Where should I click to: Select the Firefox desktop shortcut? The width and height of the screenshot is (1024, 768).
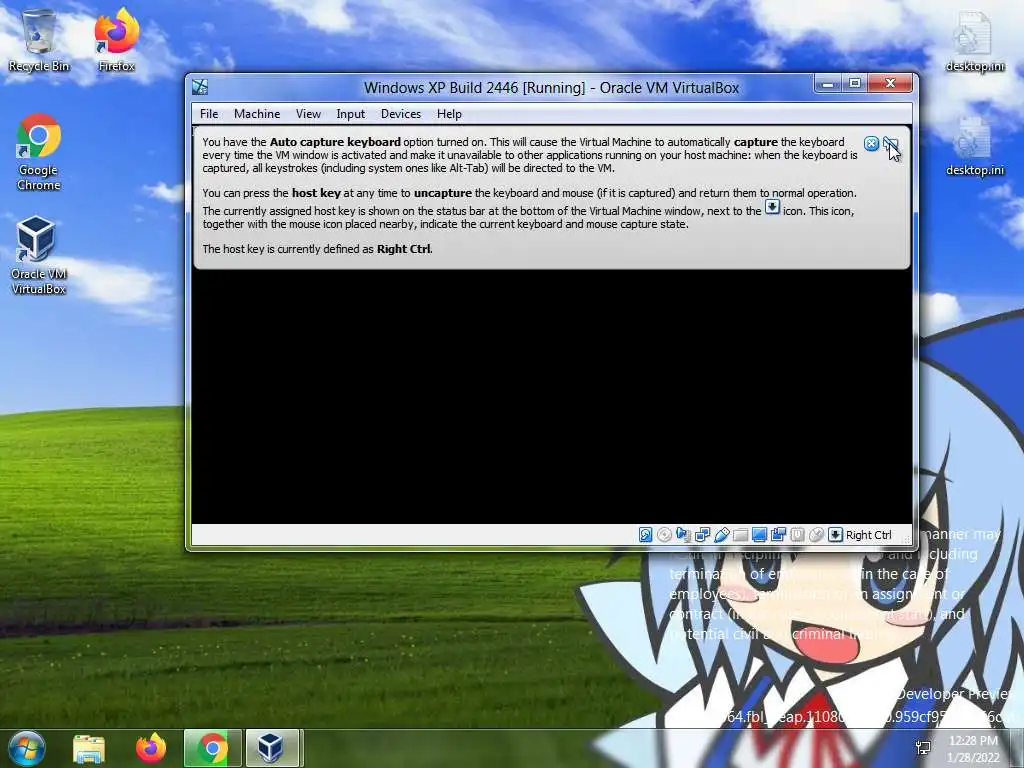(116, 40)
